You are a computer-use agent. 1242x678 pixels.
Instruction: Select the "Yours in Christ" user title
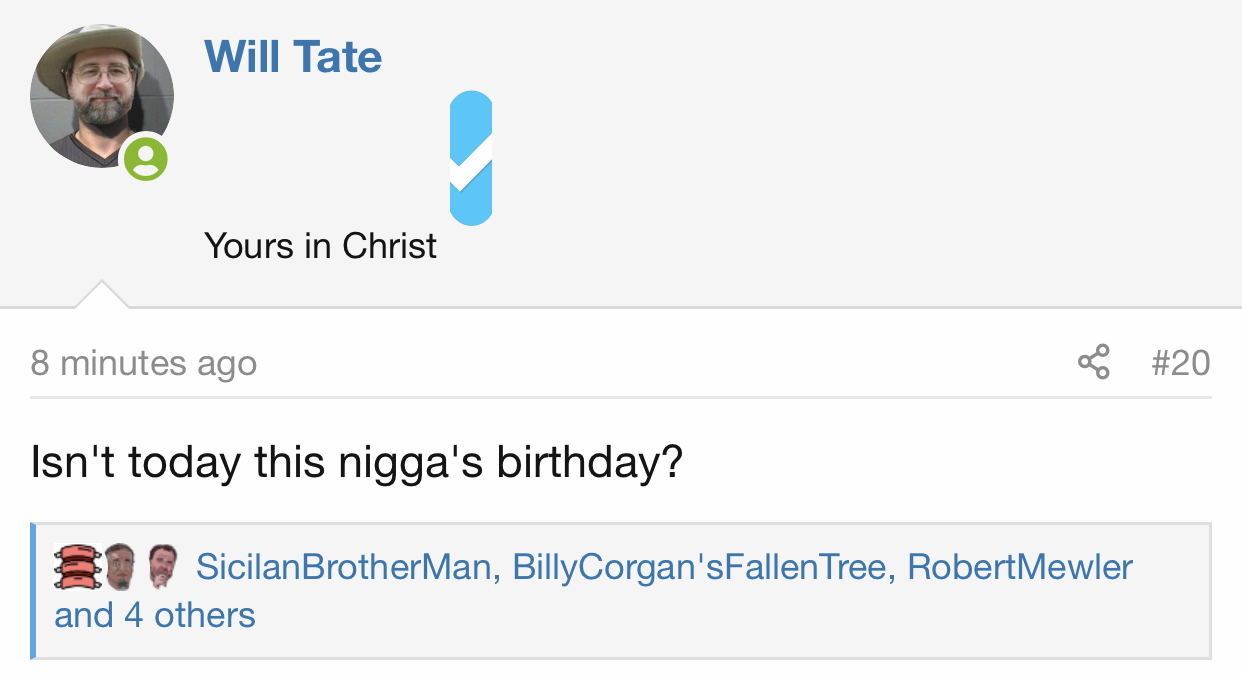320,245
